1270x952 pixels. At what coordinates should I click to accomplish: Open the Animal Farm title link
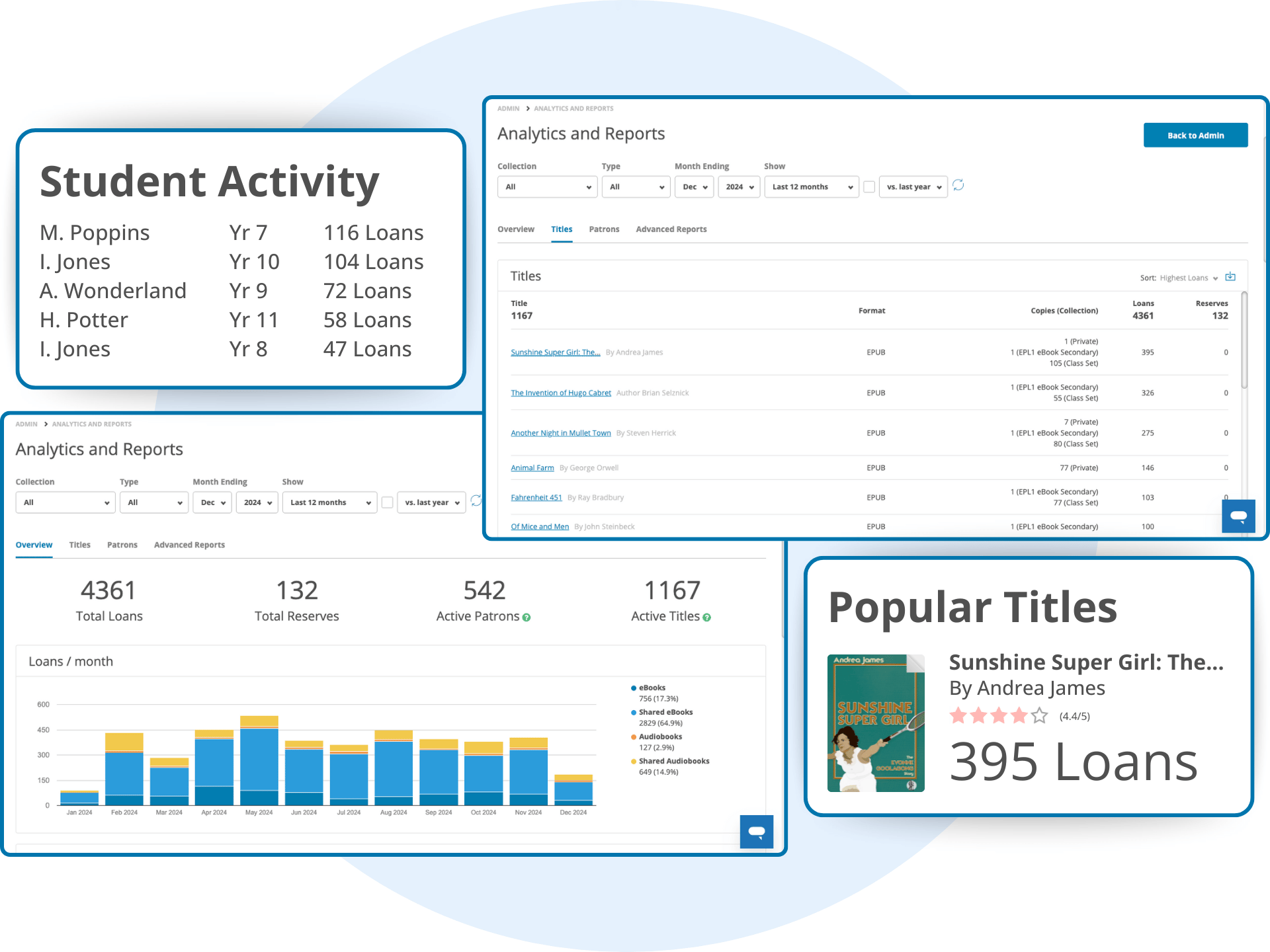pos(532,467)
